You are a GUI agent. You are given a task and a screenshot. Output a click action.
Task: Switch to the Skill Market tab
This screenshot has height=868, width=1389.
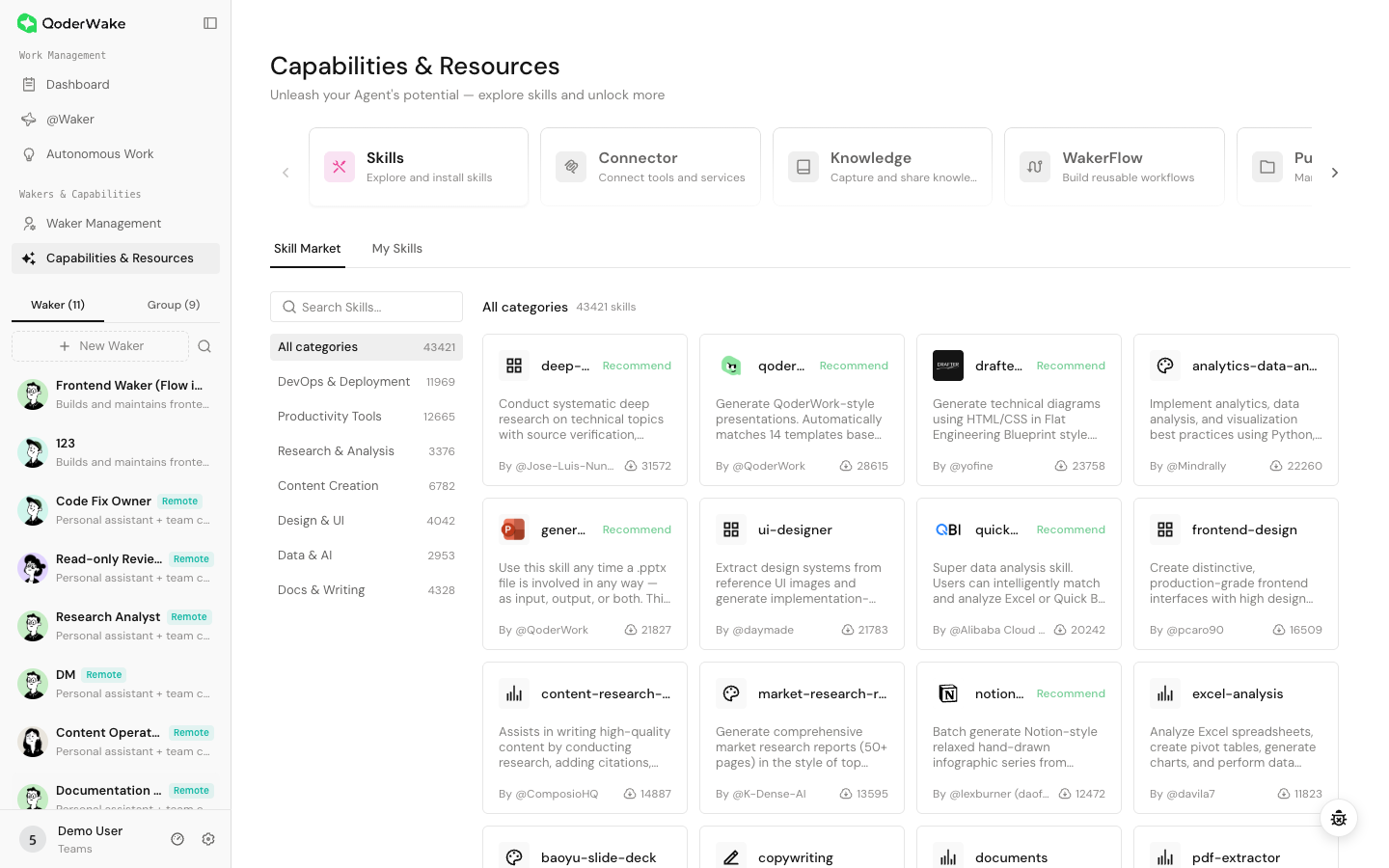tap(308, 249)
